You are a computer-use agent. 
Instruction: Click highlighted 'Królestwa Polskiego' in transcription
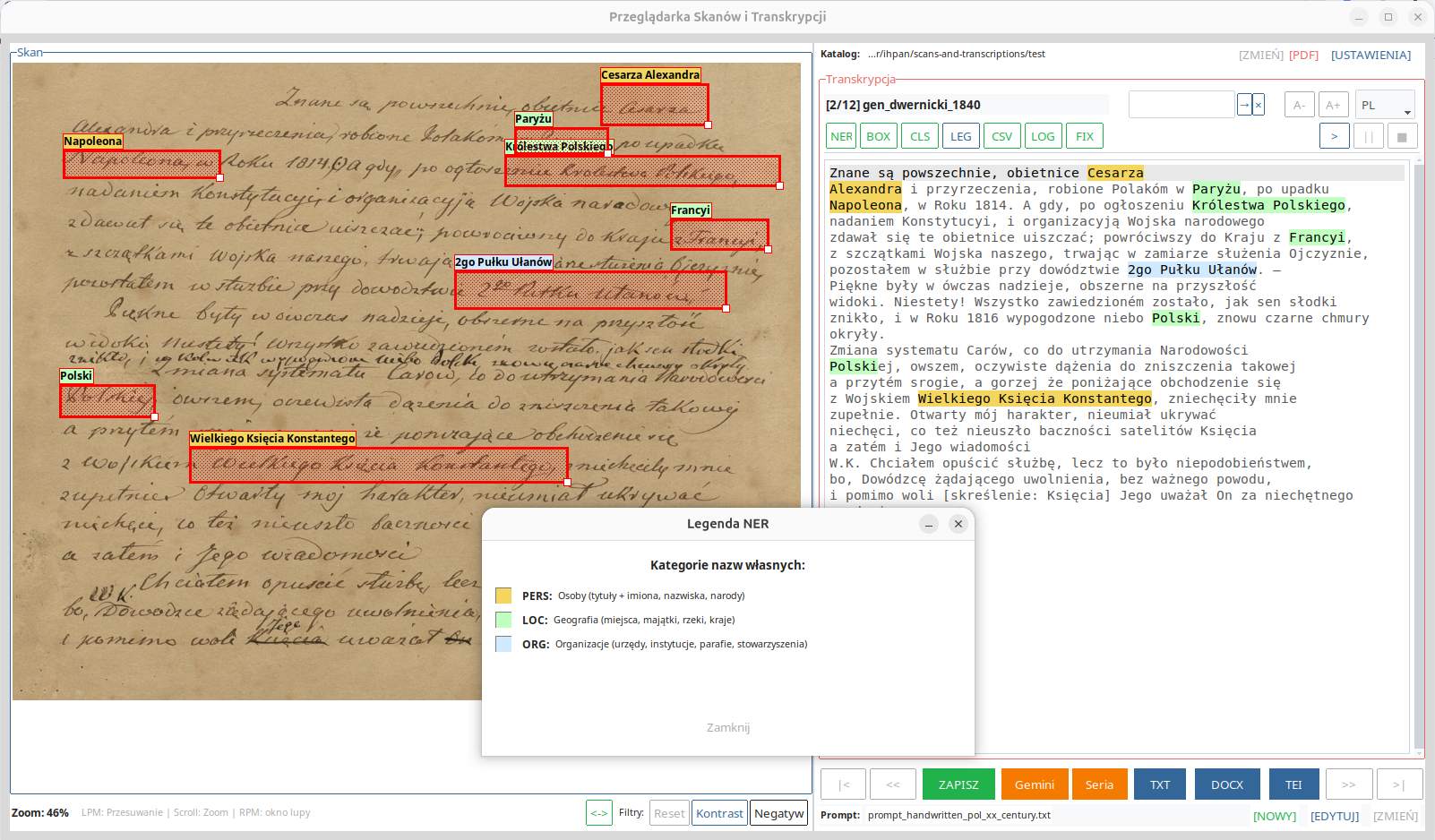coord(1268,205)
